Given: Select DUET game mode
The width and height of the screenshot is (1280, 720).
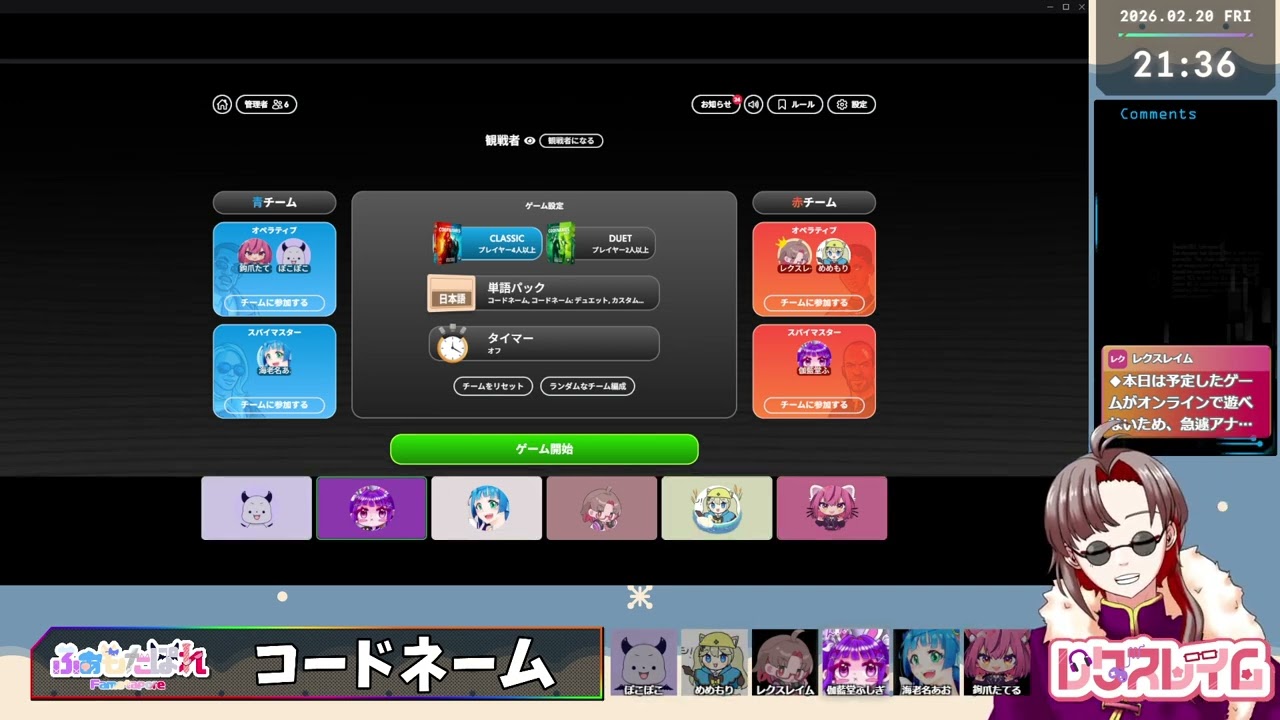Looking at the screenshot, I should pyautogui.click(x=601, y=243).
